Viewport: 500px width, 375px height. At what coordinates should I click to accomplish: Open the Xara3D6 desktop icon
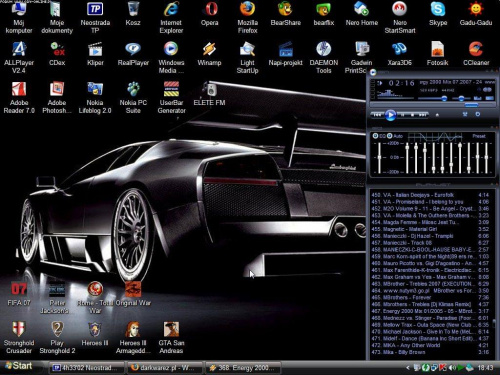(x=400, y=54)
